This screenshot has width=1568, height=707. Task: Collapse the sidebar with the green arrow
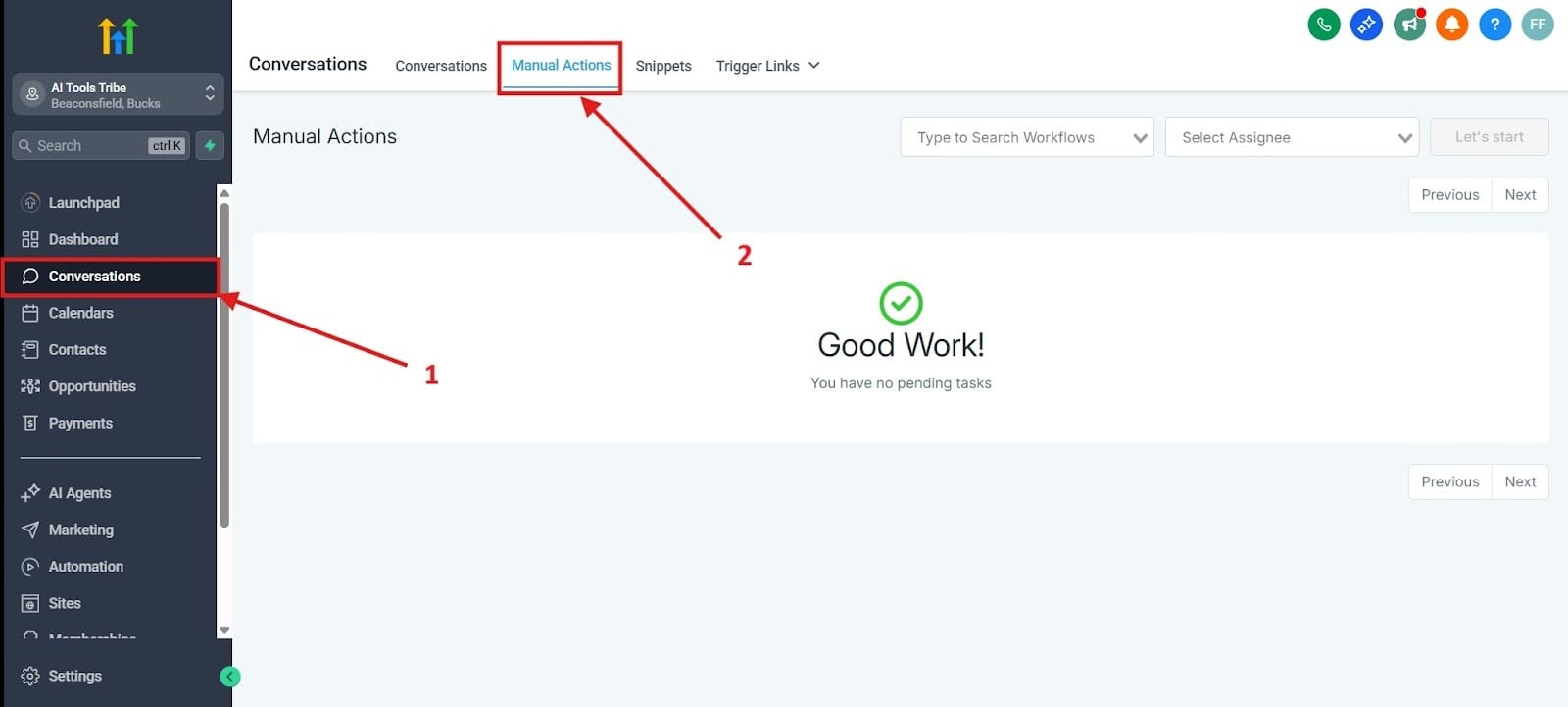[x=230, y=677]
